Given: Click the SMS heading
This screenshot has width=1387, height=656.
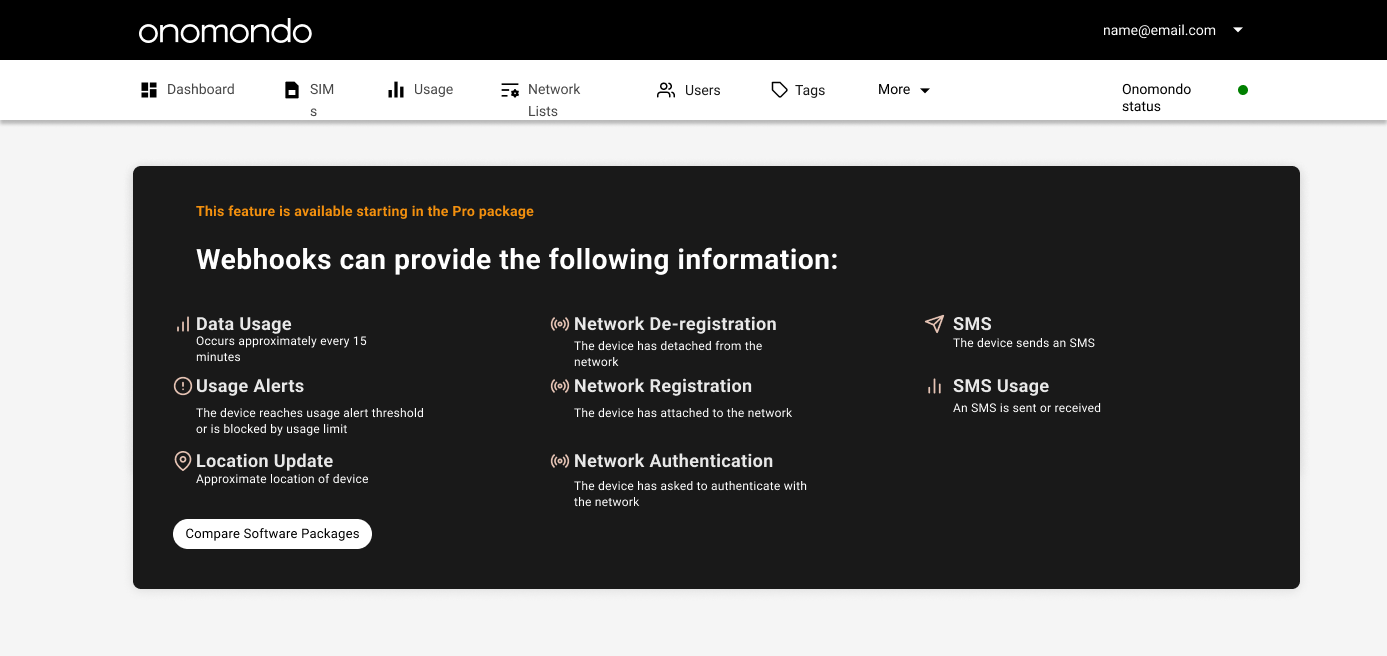Looking at the screenshot, I should [972, 324].
